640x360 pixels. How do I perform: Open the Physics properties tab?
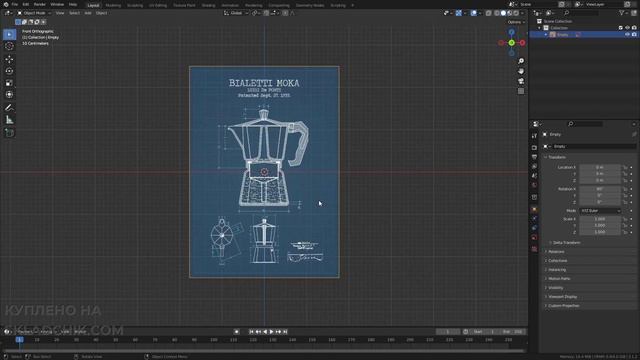pyautogui.click(x=534, y=219)
